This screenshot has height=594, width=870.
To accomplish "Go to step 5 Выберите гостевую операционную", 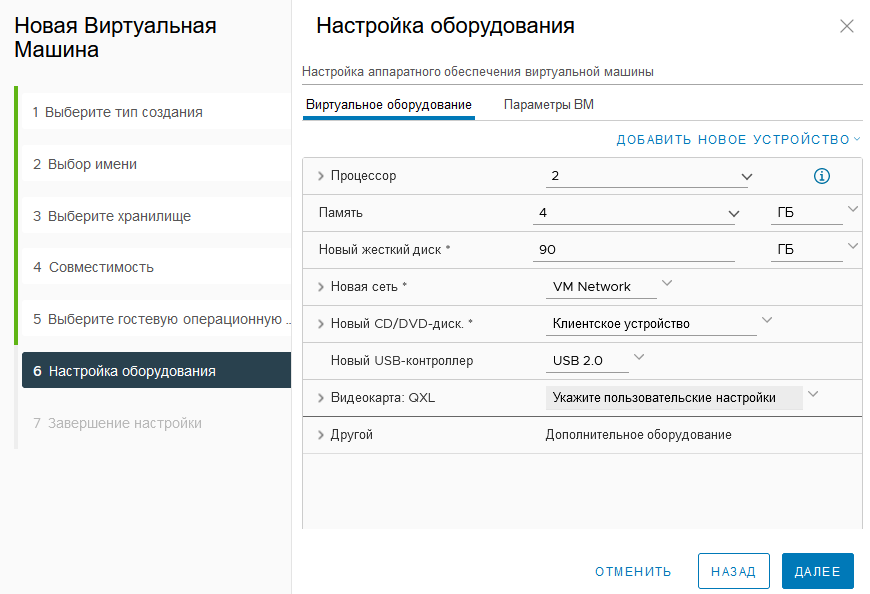I will pyautogui.click(x=156, y=319).
